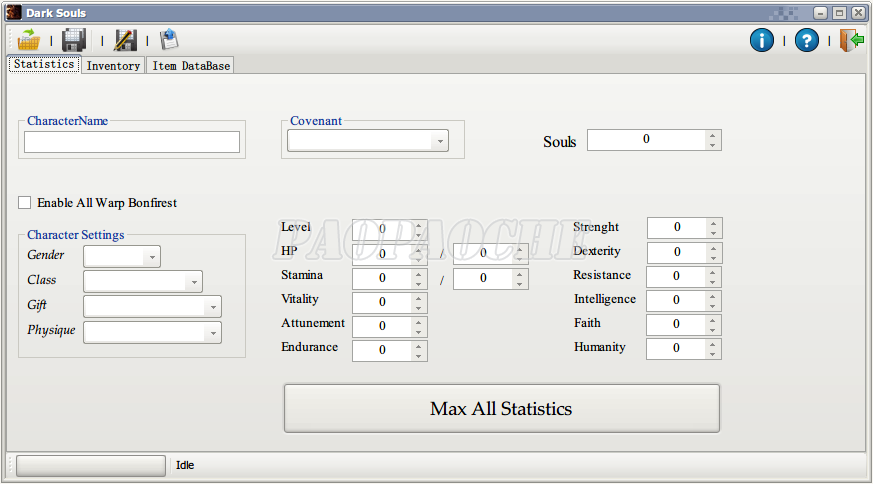Click the Vitality value field

click(382, 302)
